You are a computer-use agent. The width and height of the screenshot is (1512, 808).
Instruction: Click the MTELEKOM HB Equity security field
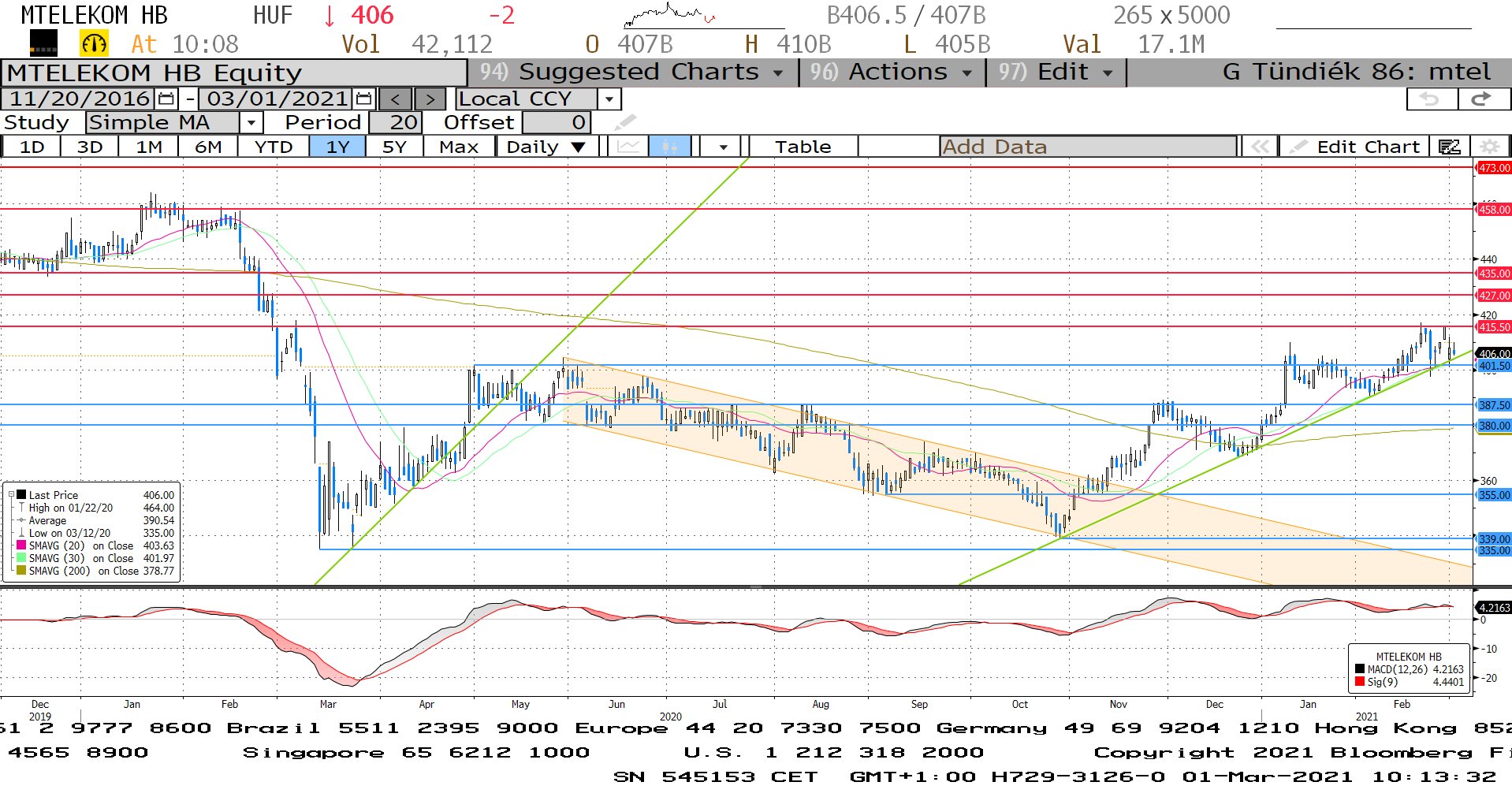[235, 73]
